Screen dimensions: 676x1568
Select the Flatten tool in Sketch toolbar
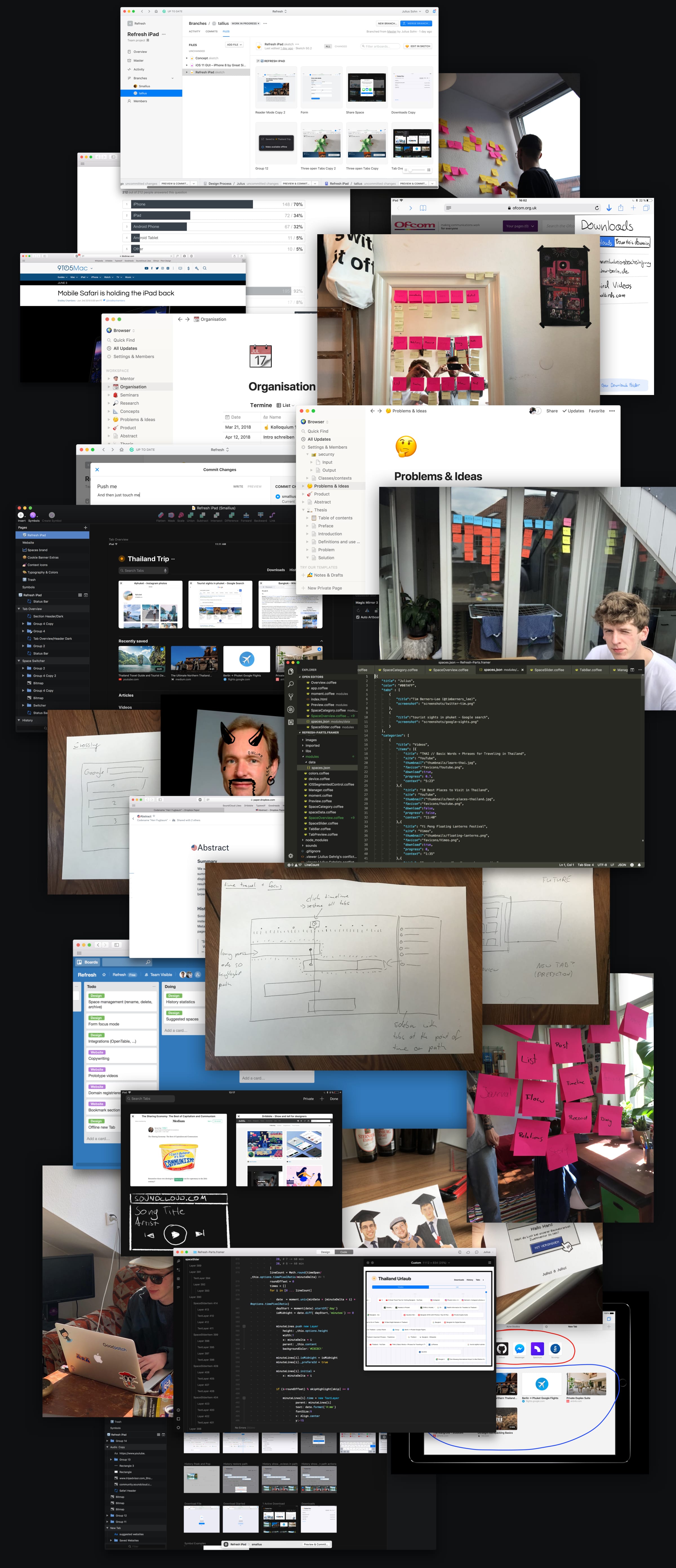click(x=161, y=516)
